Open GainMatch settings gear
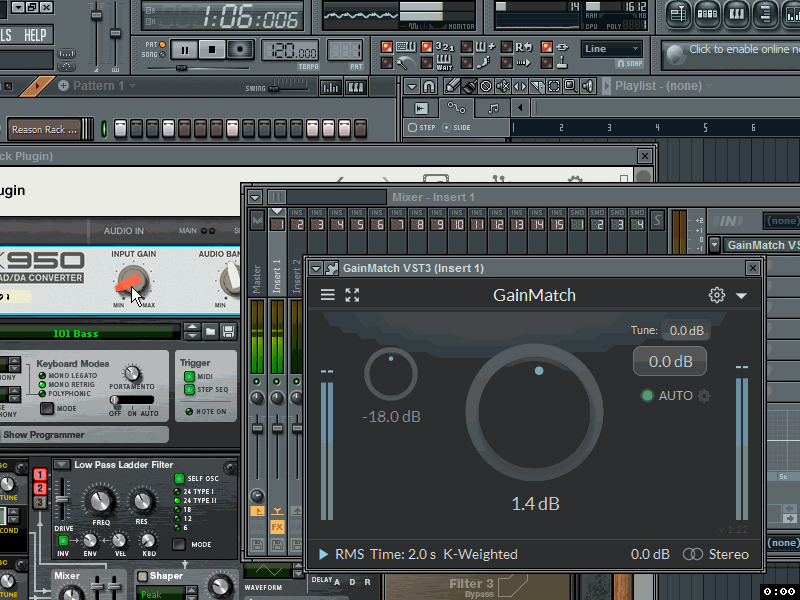 (x=717, y=295)
